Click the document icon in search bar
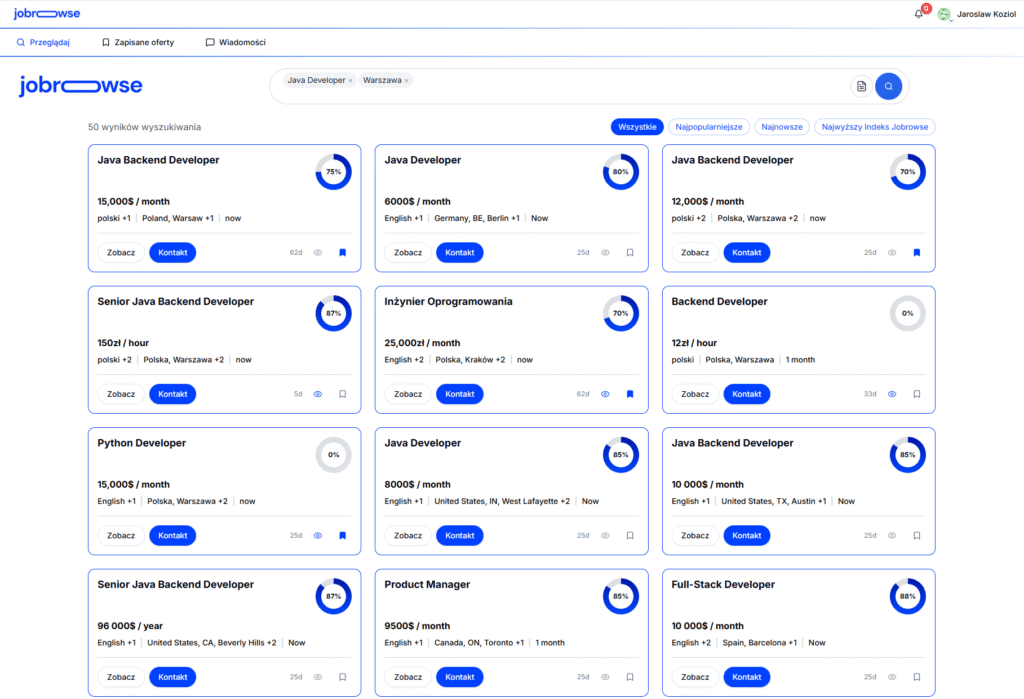The width and height of the screenshot is (1024, 699). (861, 86)
